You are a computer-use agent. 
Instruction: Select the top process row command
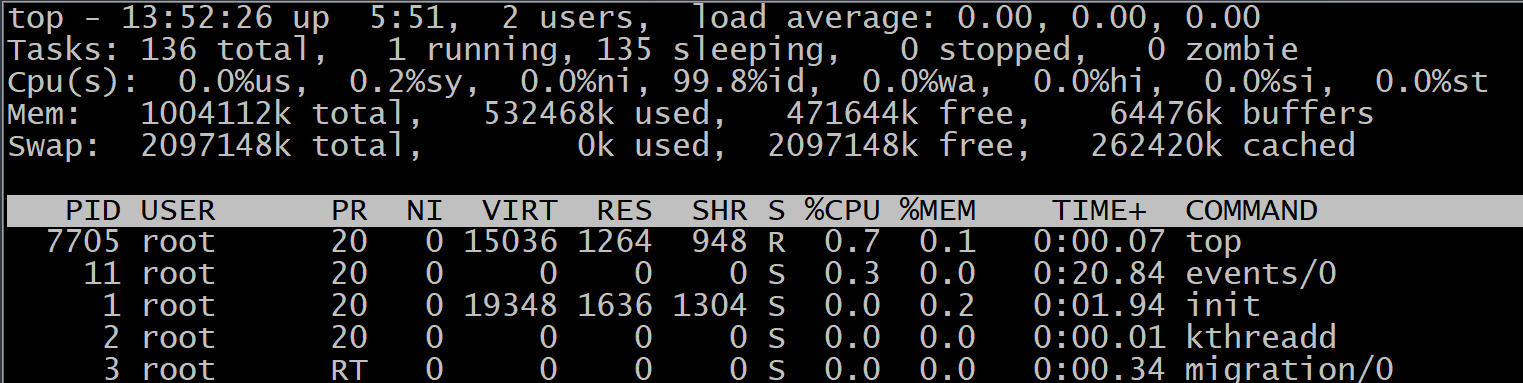(x=1213, y=242)
